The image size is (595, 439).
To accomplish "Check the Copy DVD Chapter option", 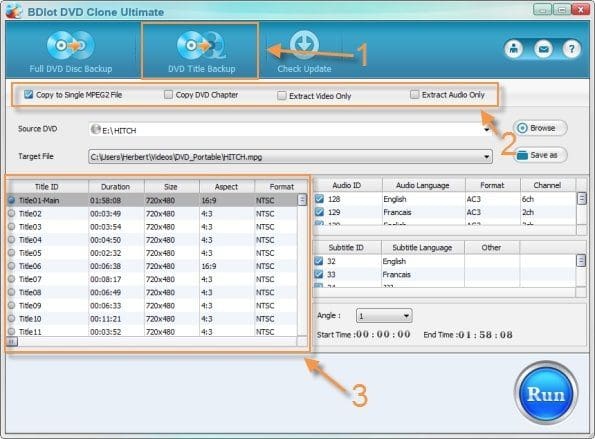I will (168, 94).
